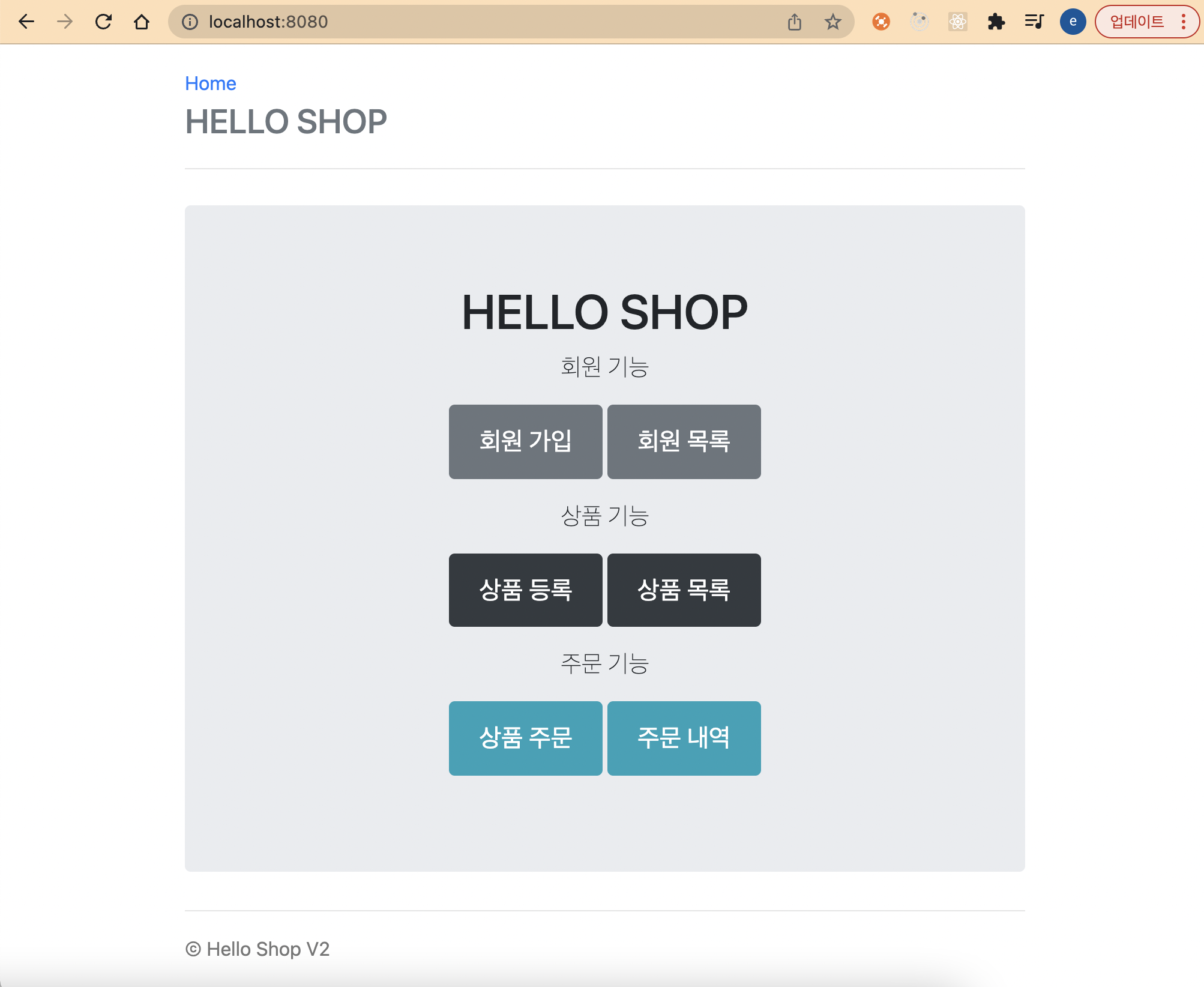The width and height of the screenshot is (1204, 987).
Task: Click the orange extension icon in the toolbar
Action: (x=882, y=22)
